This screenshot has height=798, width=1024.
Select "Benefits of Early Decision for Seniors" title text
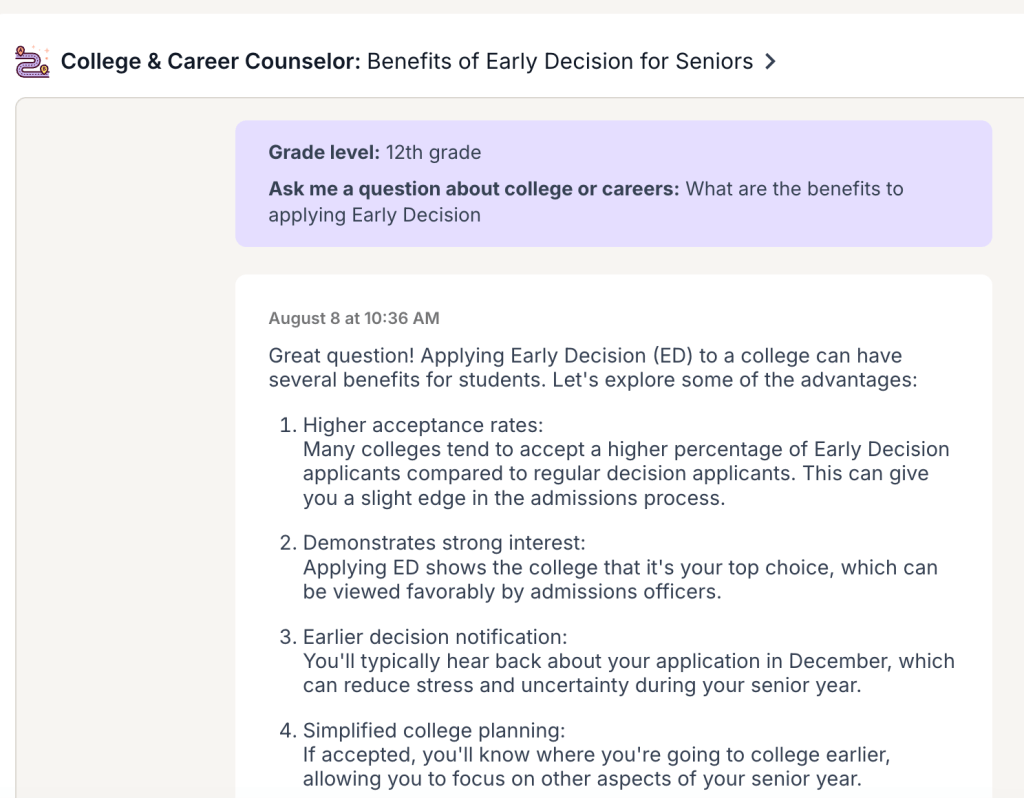(x=560, y=62)
